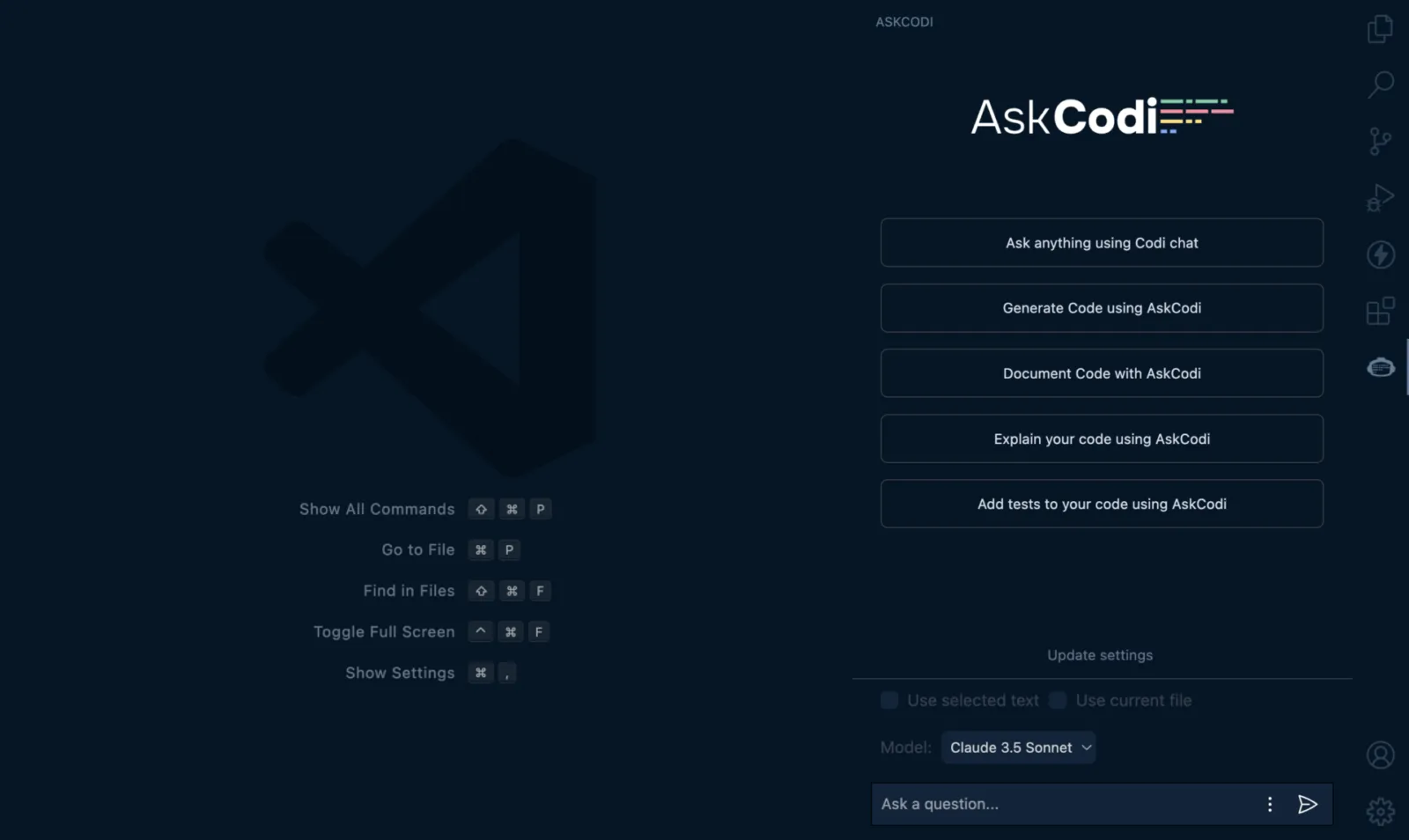Open the Run and Debug view
Viewport: 1409px width, 840px height.
click(1380, 197)
